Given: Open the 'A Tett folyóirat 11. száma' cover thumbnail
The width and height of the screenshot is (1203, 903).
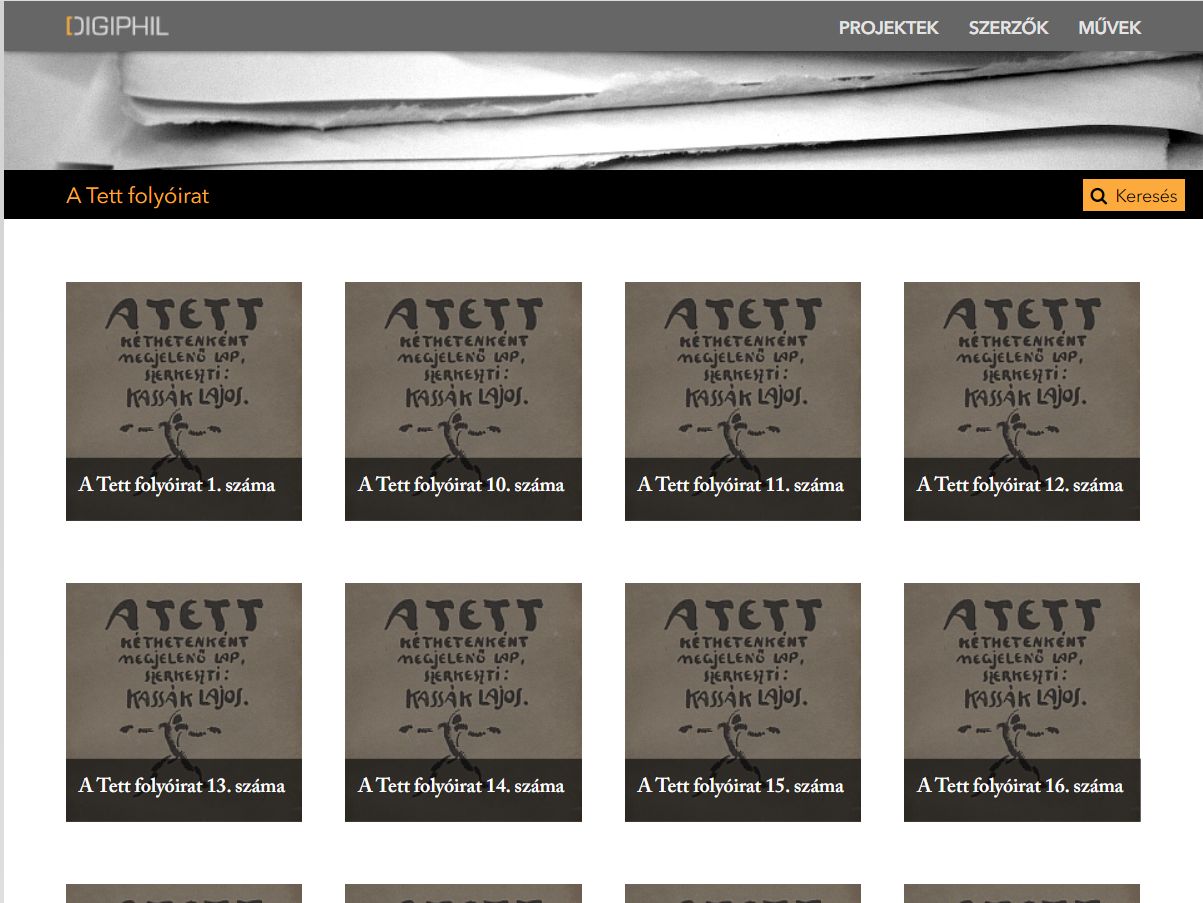Looking at the screenshot, I should [x=743, y=401].
